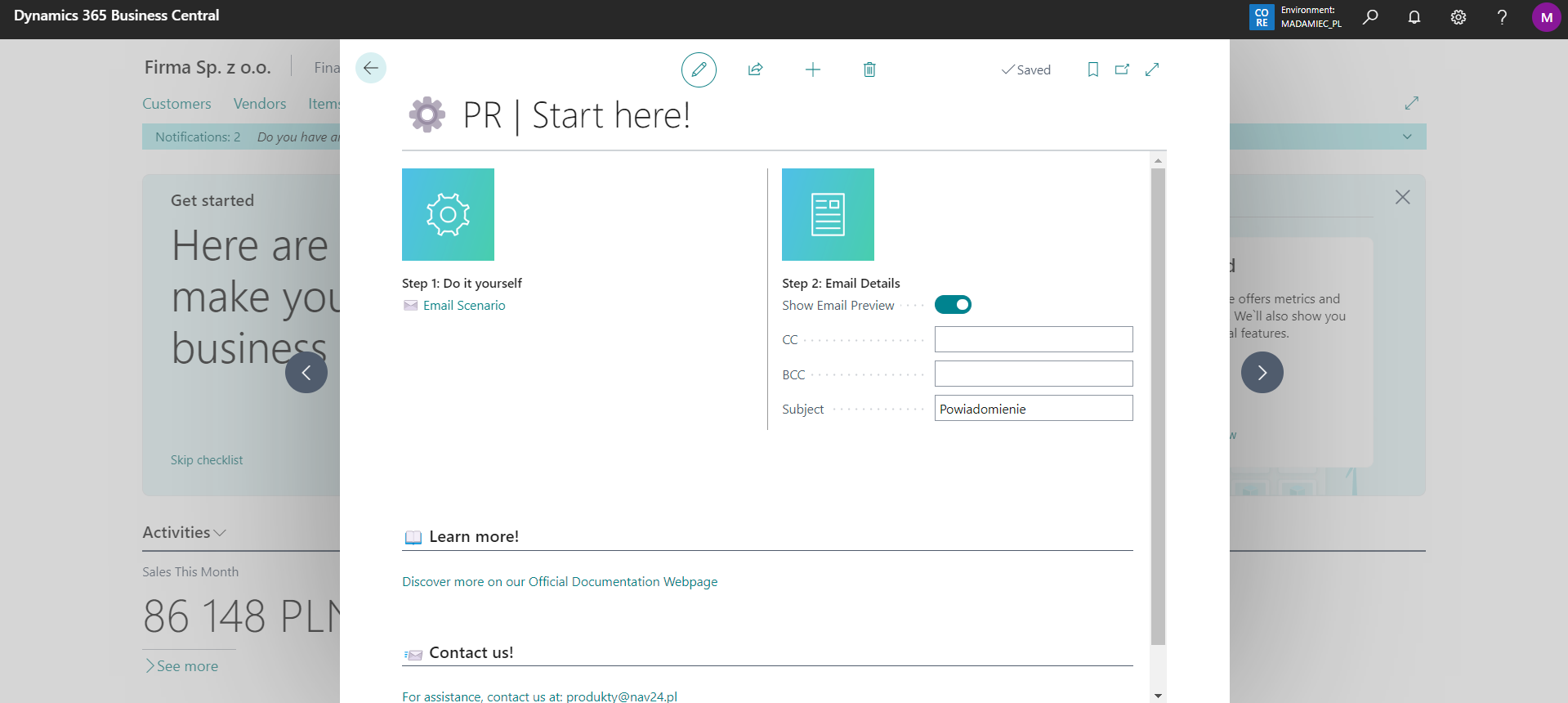Delete record with trash icon
This screenshot has width=1568, height=703.
(869, 69)
